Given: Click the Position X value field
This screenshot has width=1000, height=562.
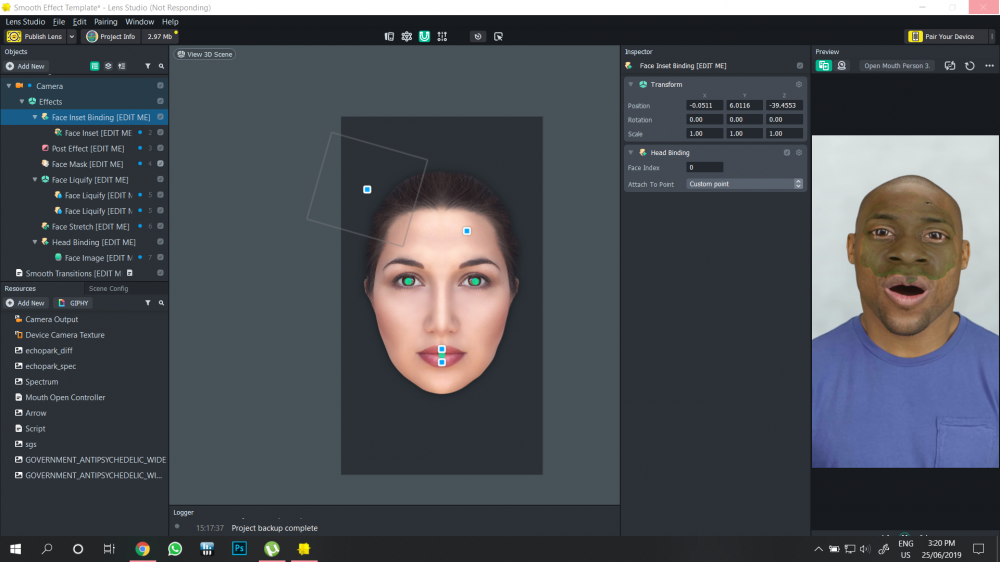Looking at the screenshot, I should (x=704, y=105).
